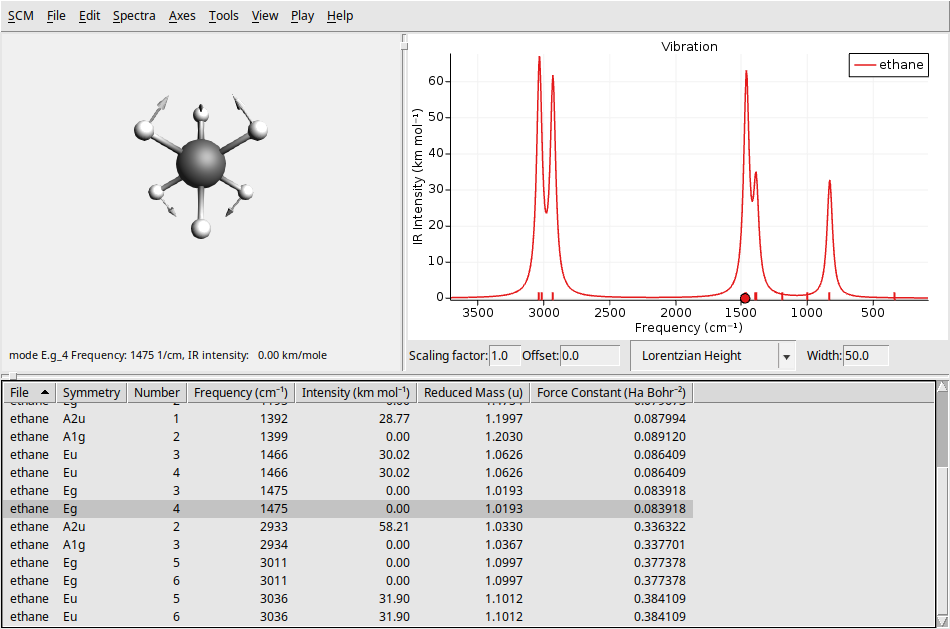The image size is (950, 629).
Task: Click the Offset input field
Action: [588, 355]
